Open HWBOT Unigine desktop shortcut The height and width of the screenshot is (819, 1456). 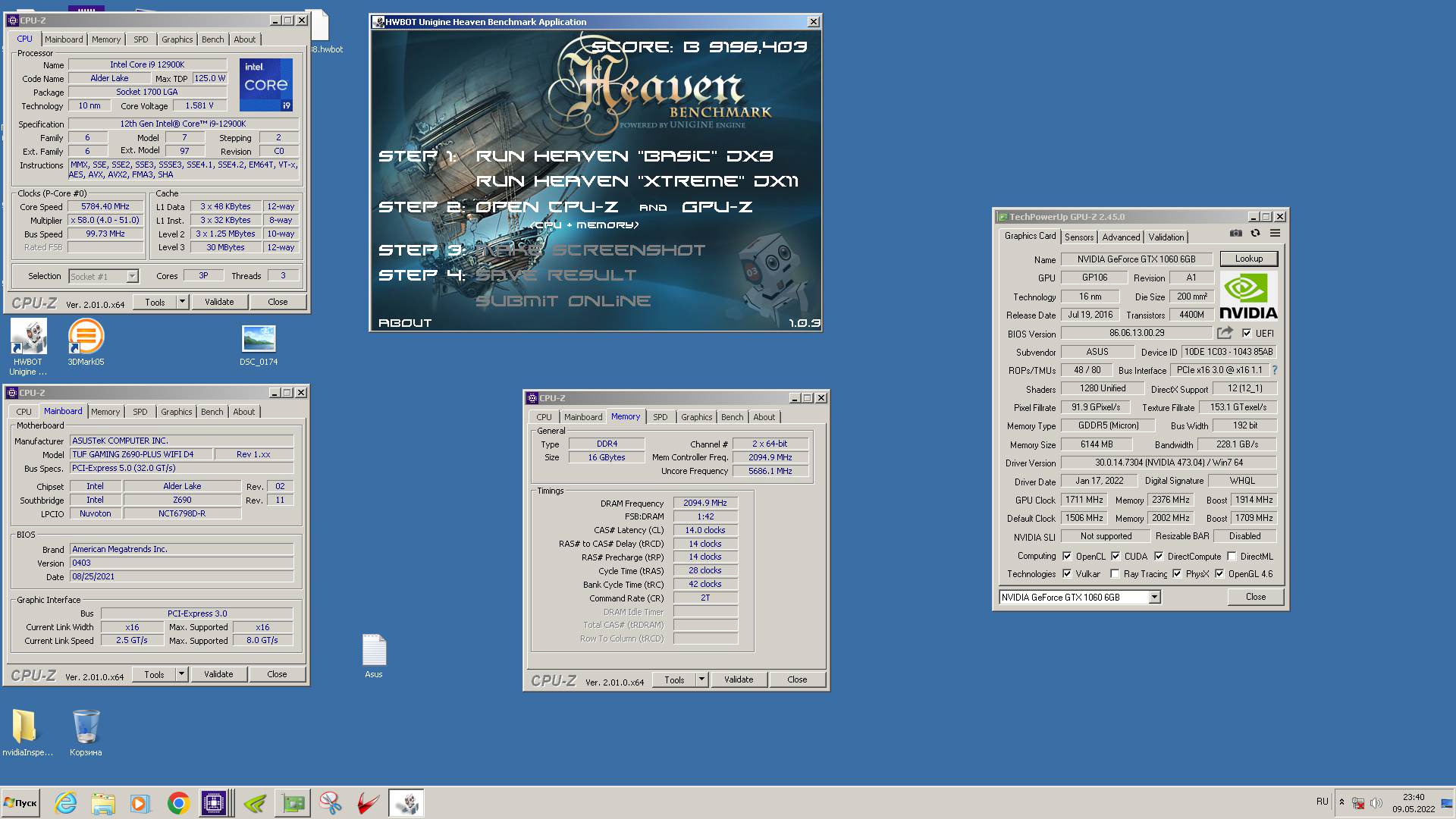(x=29, y=347)
